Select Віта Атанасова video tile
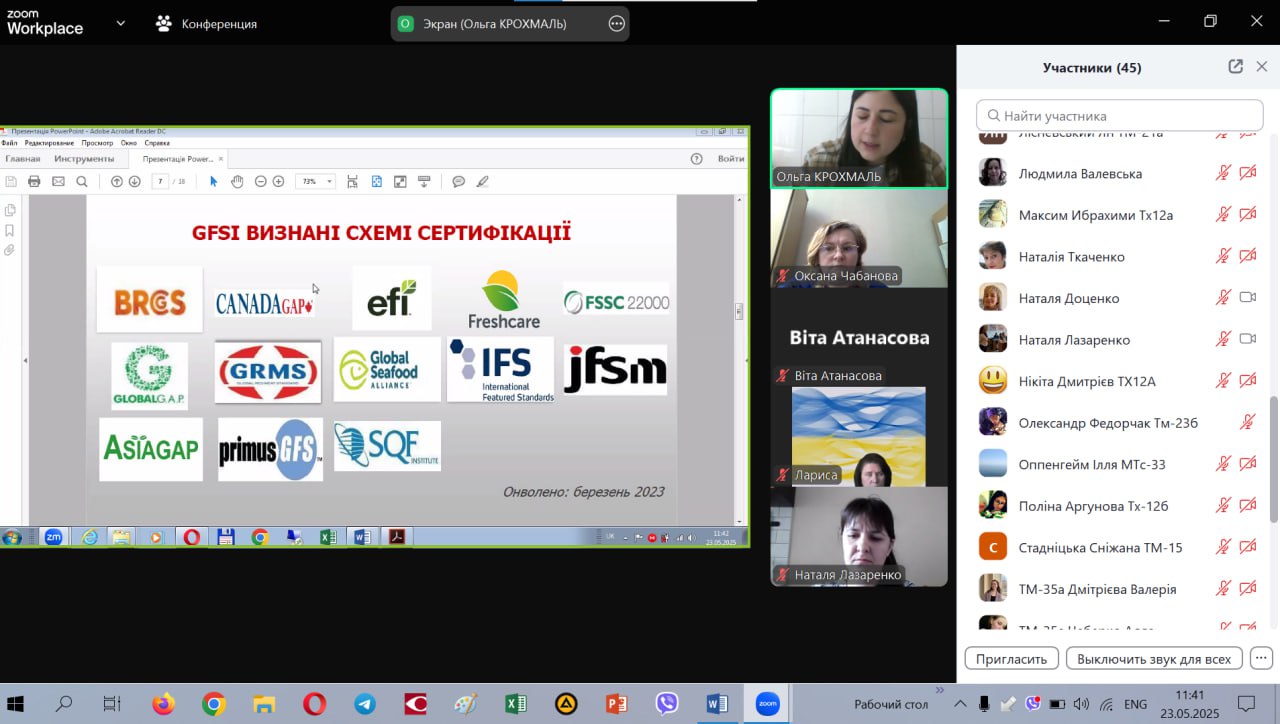The height and width of the screenshot is (724, 1280). point(859,337)
